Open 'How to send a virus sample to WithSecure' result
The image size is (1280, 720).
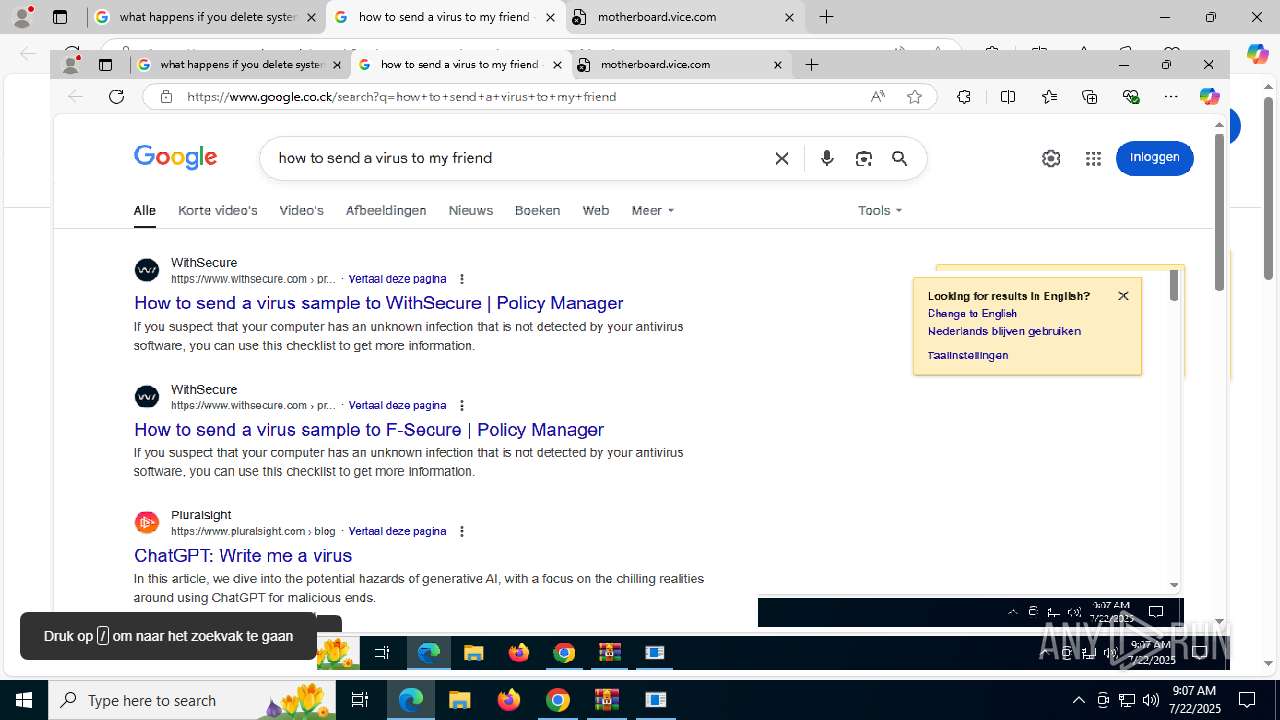click(x=379, y=303)
